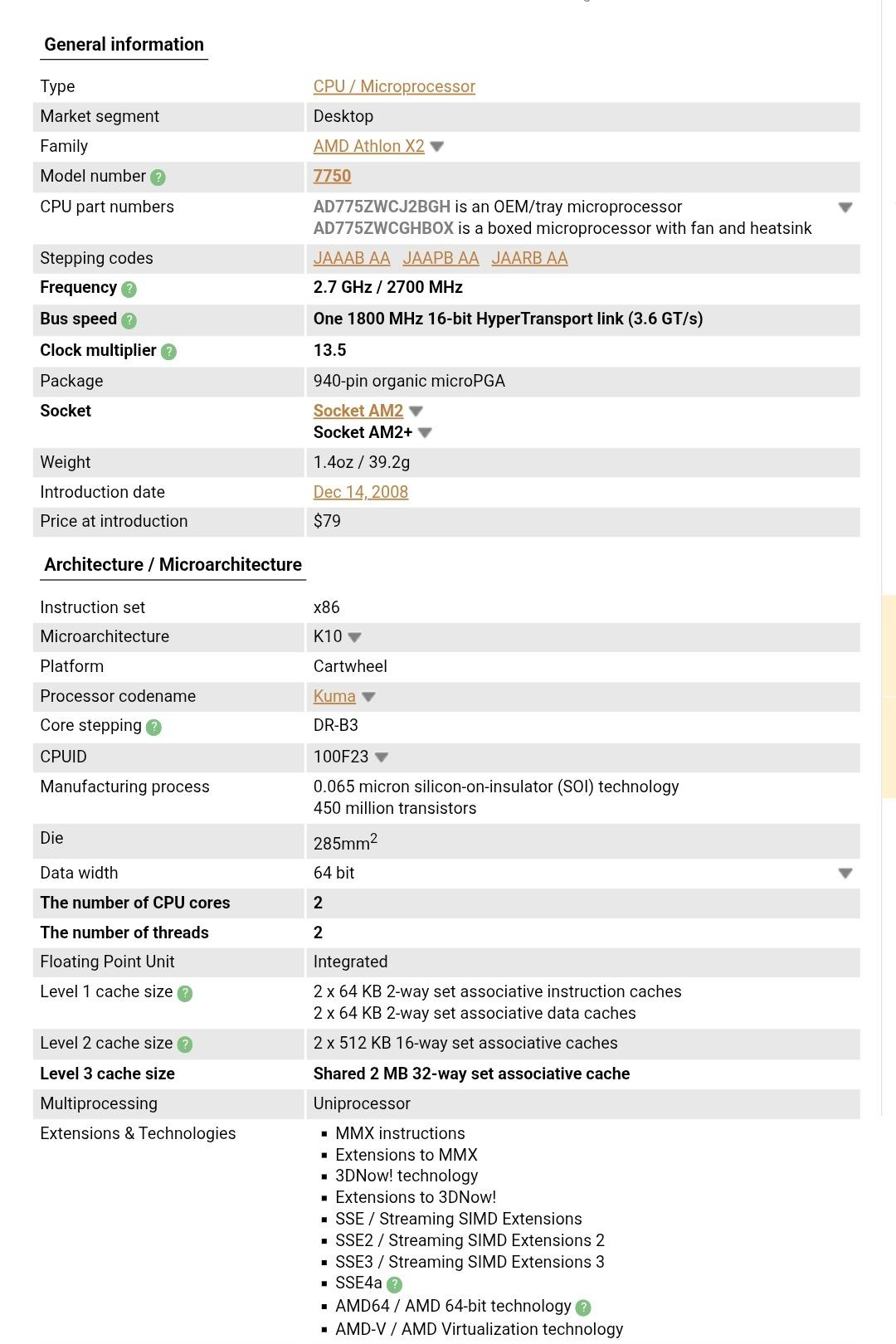Expand the CPU part numbers arrow
896x1344 pixels.
(845, 207)
